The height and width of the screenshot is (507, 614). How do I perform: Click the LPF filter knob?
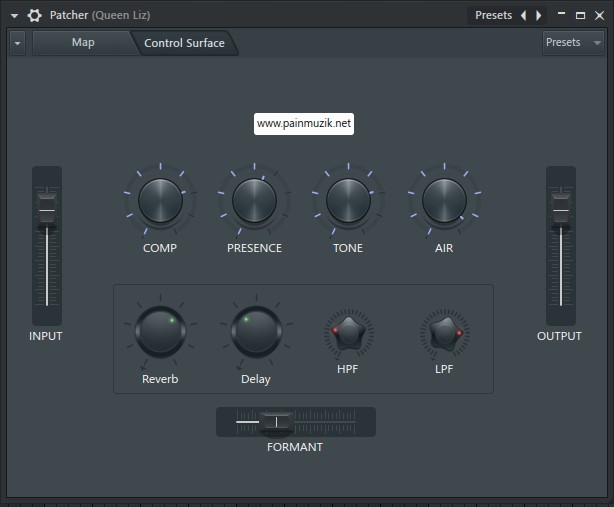coord(444,334)
